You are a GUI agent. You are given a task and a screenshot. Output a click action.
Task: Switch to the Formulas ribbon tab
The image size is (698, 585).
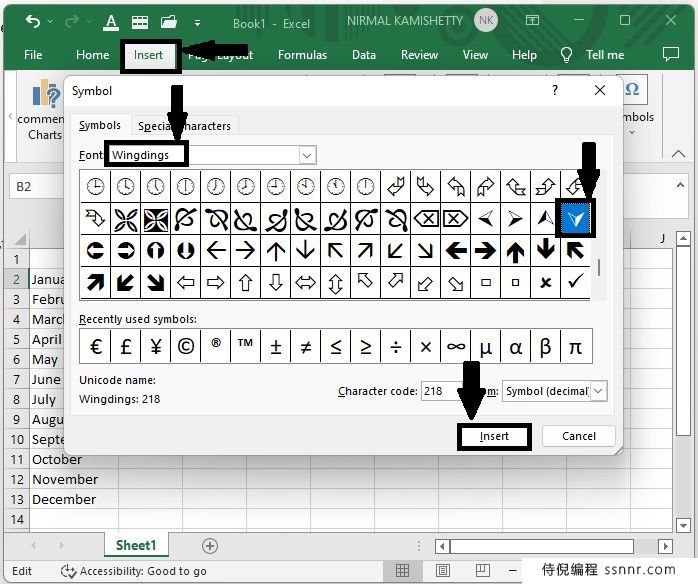[302, 55]
